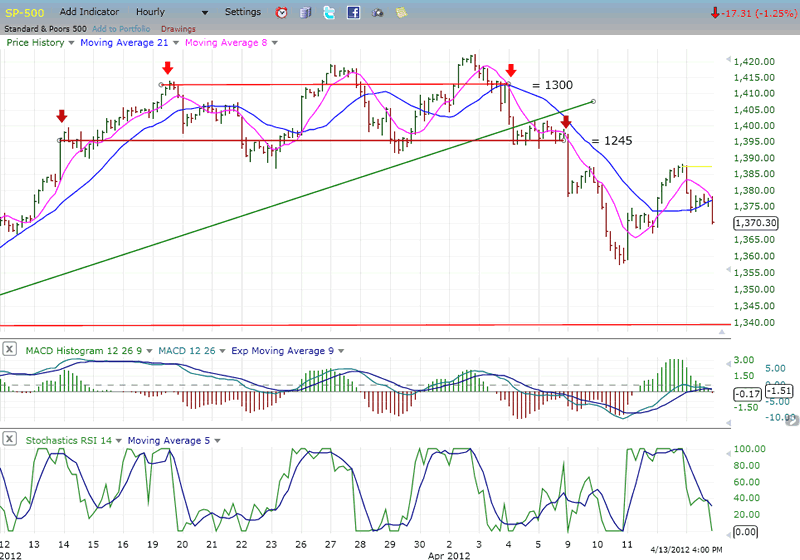
Task: Open the yellow sticky note icon
Action: point(401,13)
